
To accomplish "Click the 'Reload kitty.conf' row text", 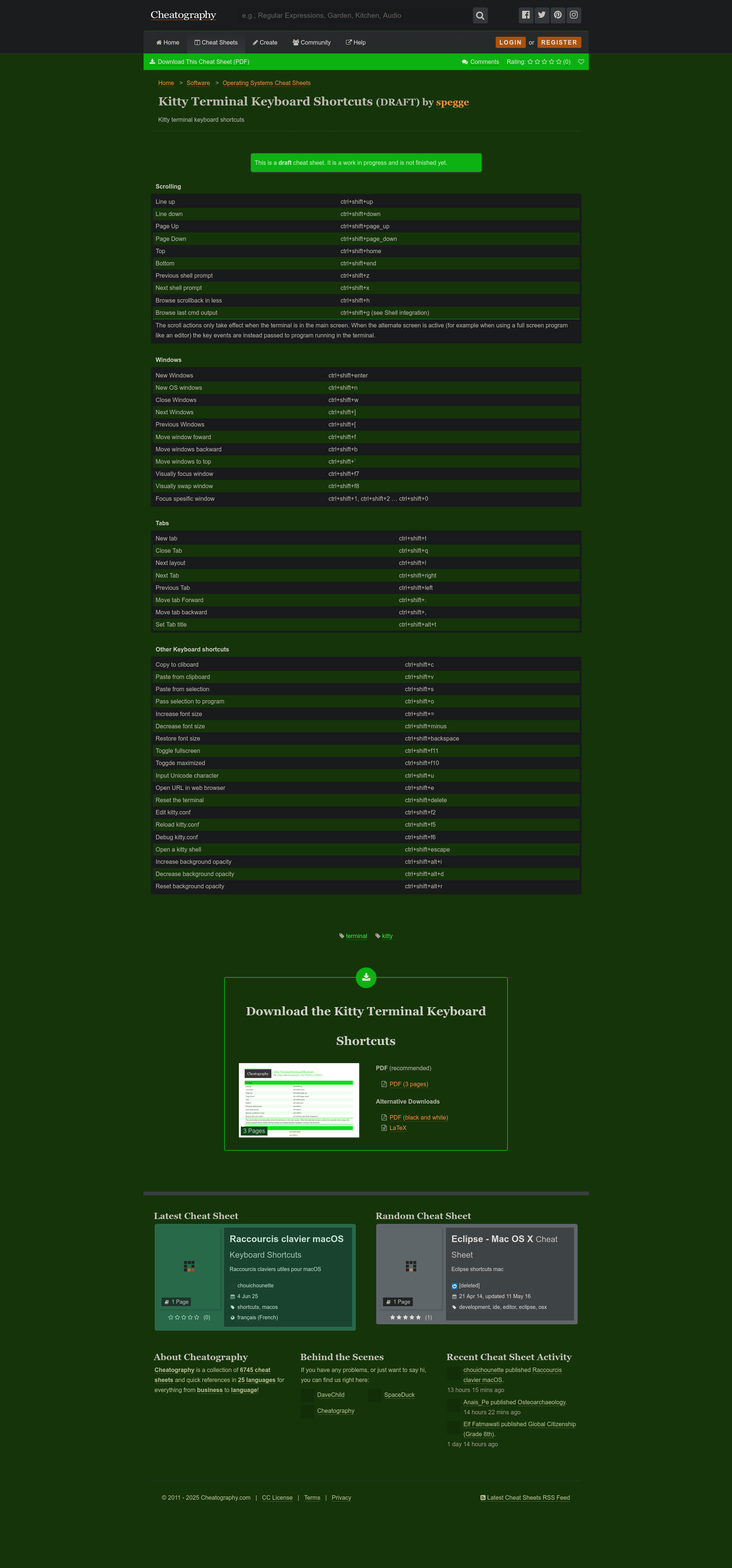I will (x=177, y=824).
